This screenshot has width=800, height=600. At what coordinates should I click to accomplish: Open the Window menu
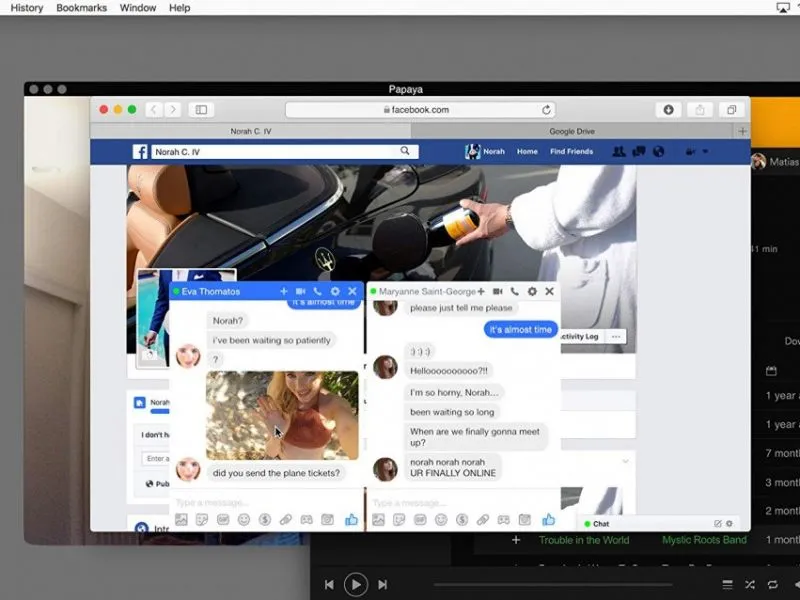tap(138, 8)
